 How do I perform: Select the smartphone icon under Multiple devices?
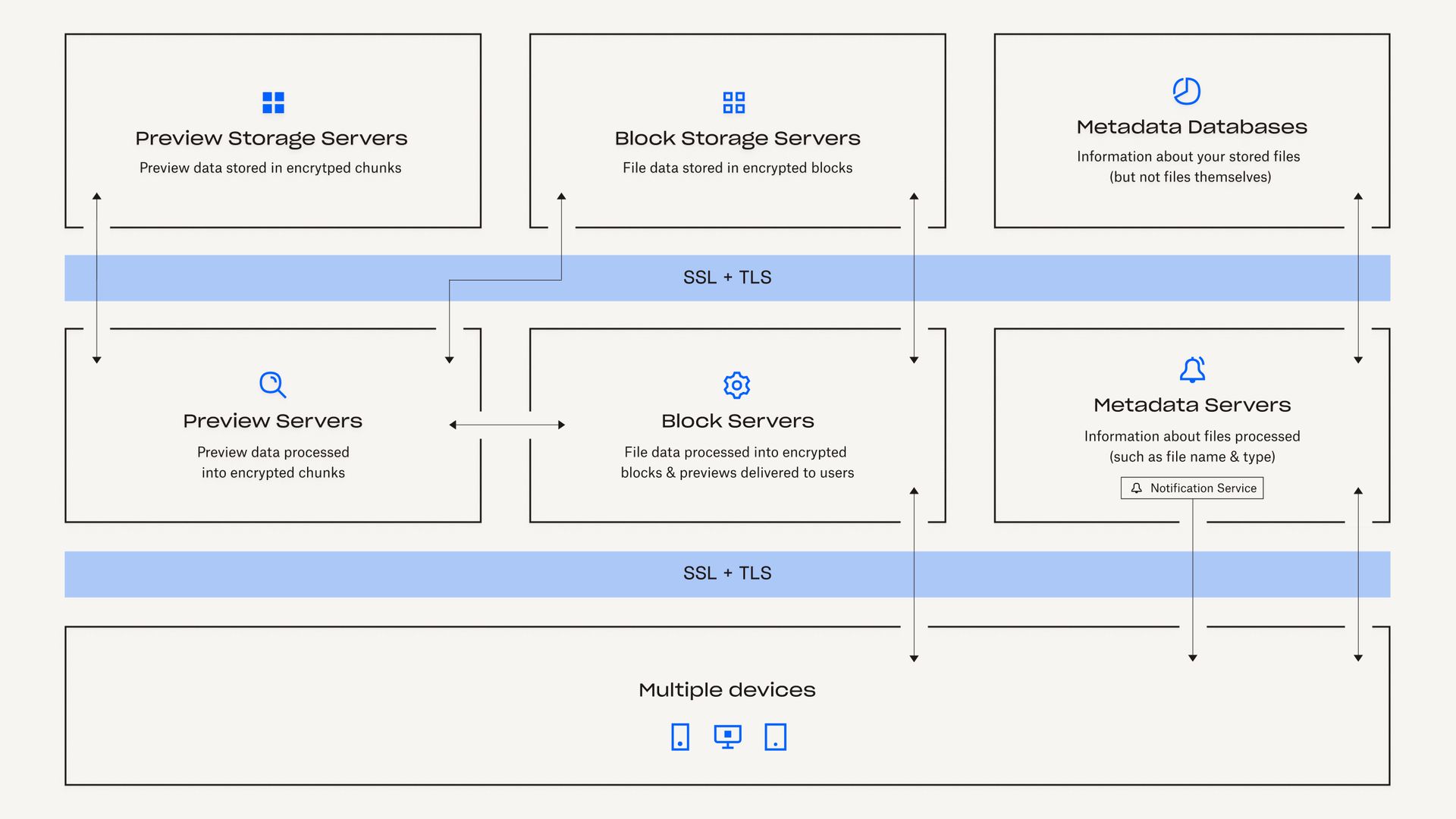pos(679,736)
